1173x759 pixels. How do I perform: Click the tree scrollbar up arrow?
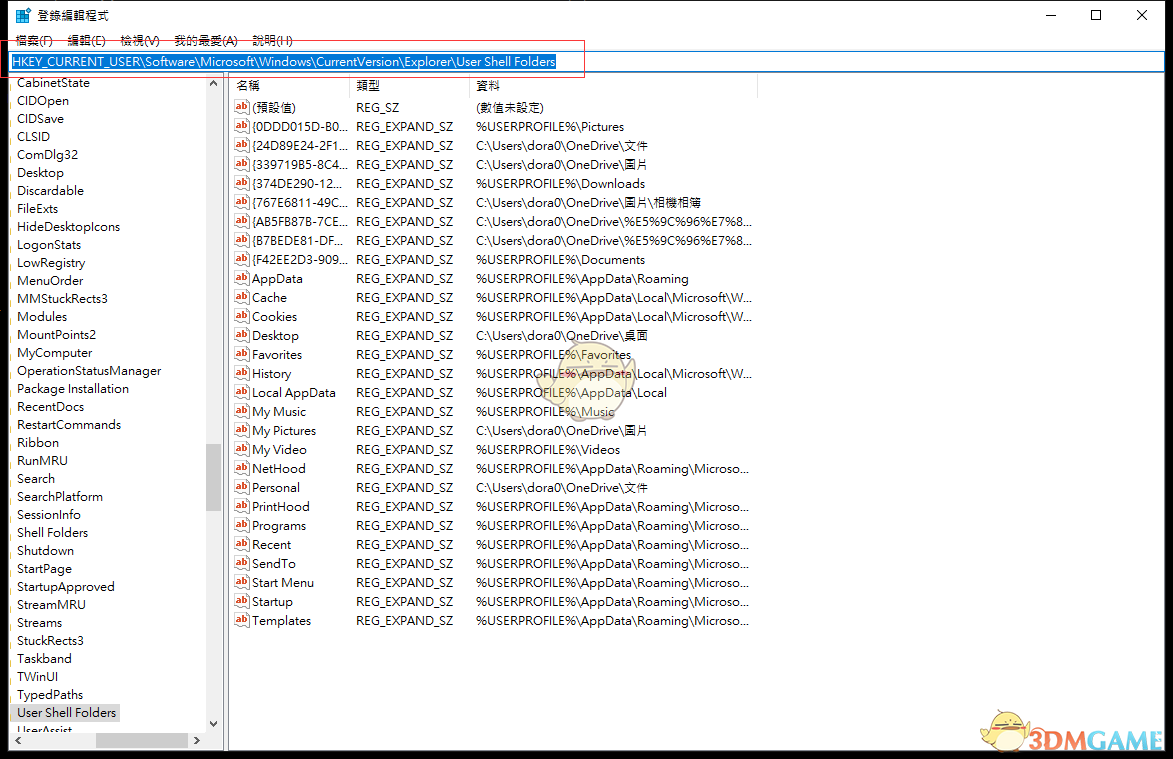[x=213, y=84]
